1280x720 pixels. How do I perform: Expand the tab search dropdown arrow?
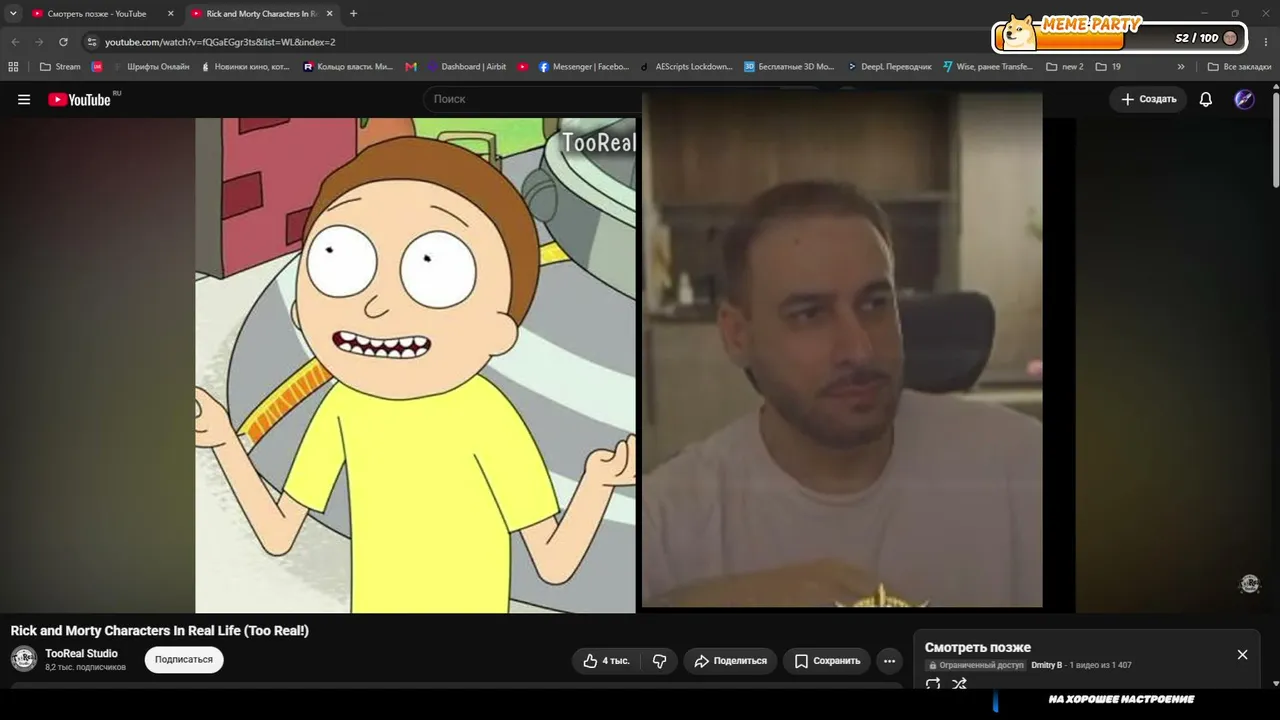pyautogui.click(x=13, y=14)
